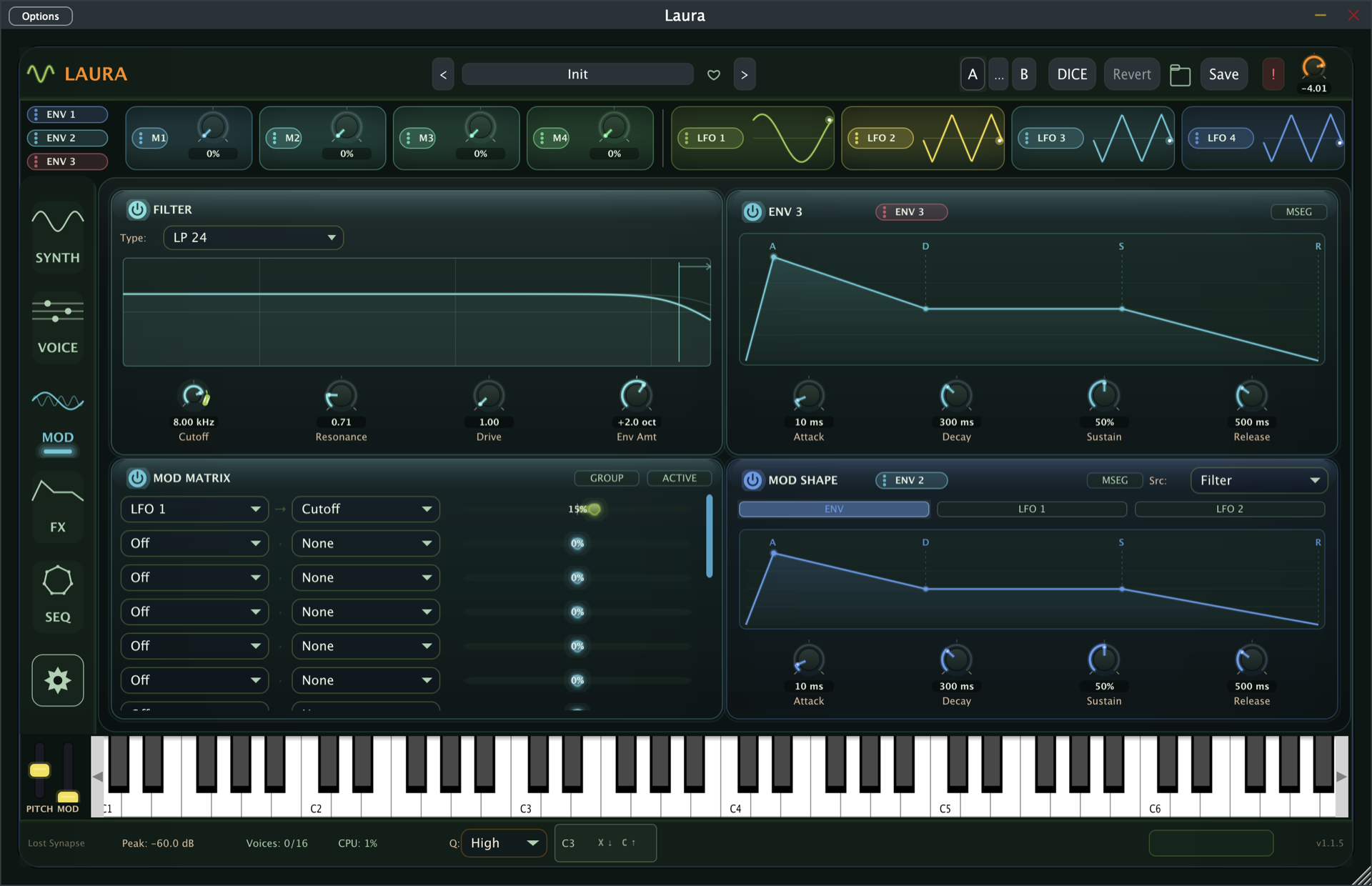1372x886 pixels.
Task: Click the red panic exclamation icon
Action: click(1273, 74)
